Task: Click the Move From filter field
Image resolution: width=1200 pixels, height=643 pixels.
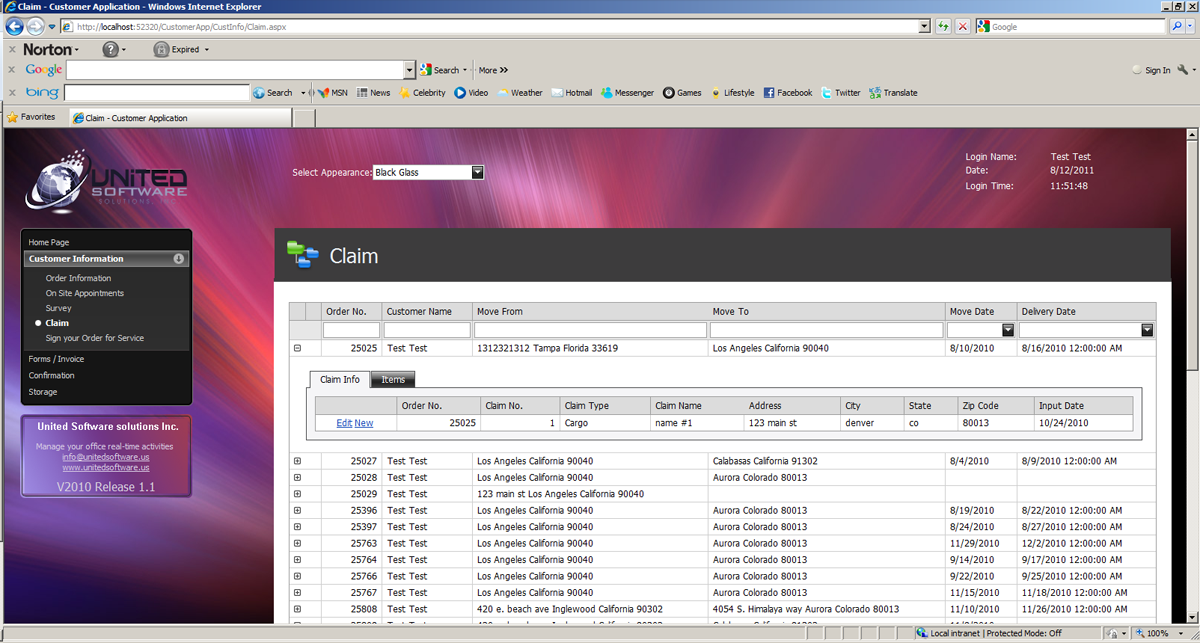Action: (591, 330)
